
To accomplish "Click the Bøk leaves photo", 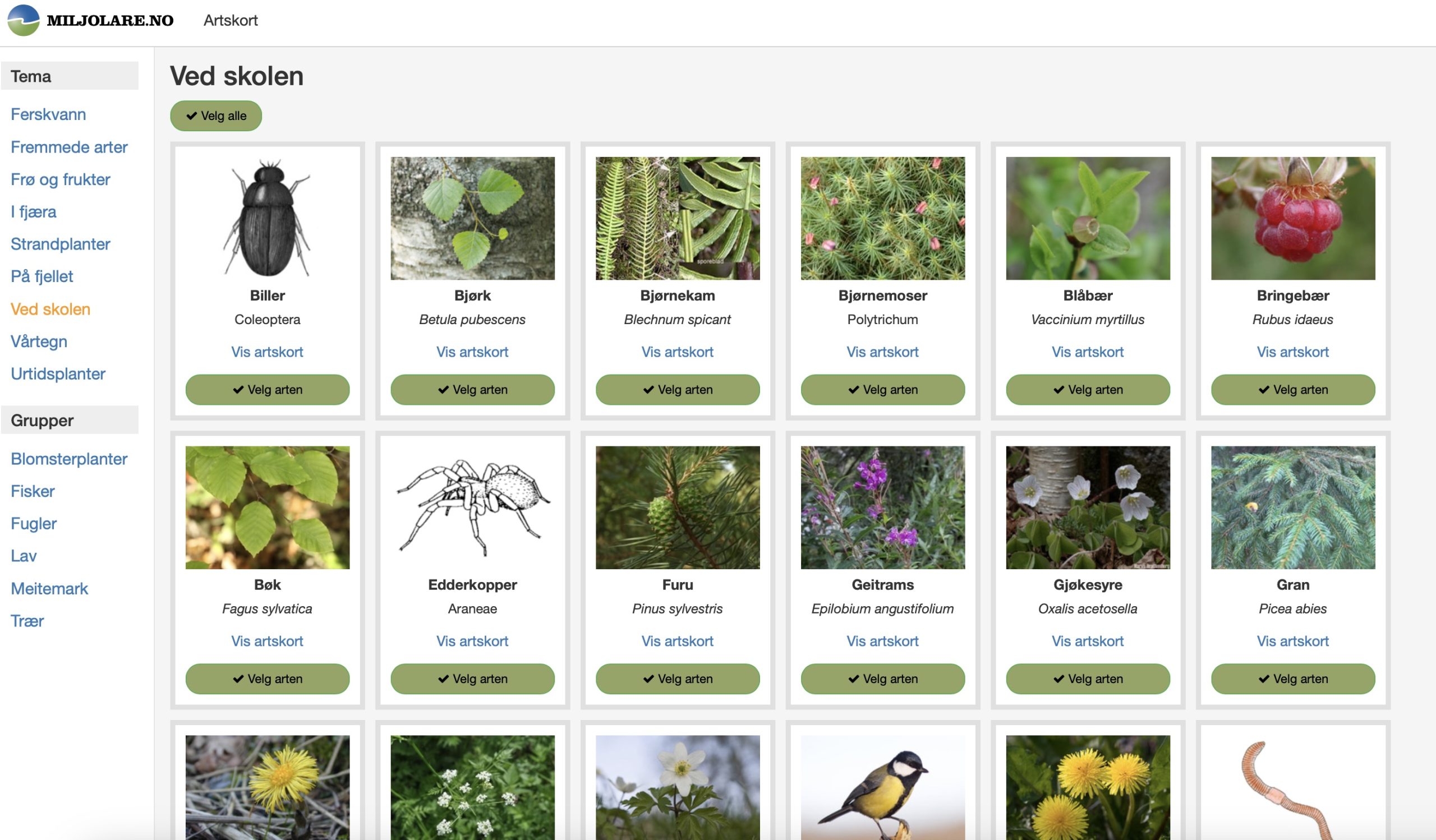I will (x=267, y=508).
